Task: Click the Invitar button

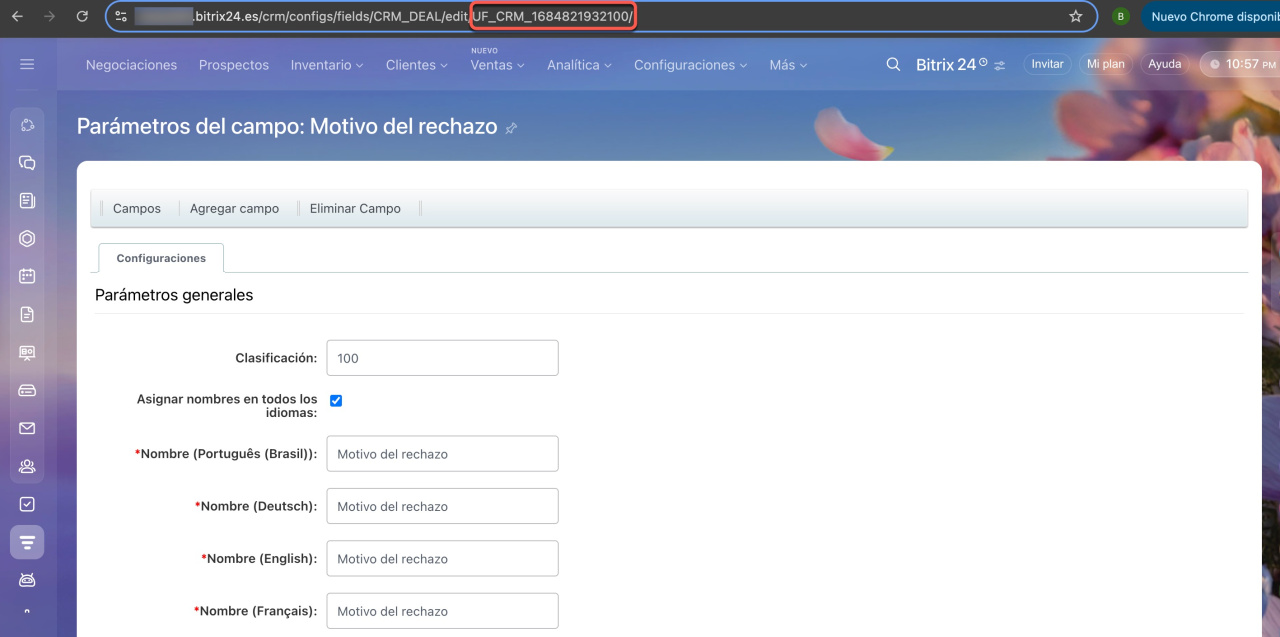Action: tap(1047, 64)
